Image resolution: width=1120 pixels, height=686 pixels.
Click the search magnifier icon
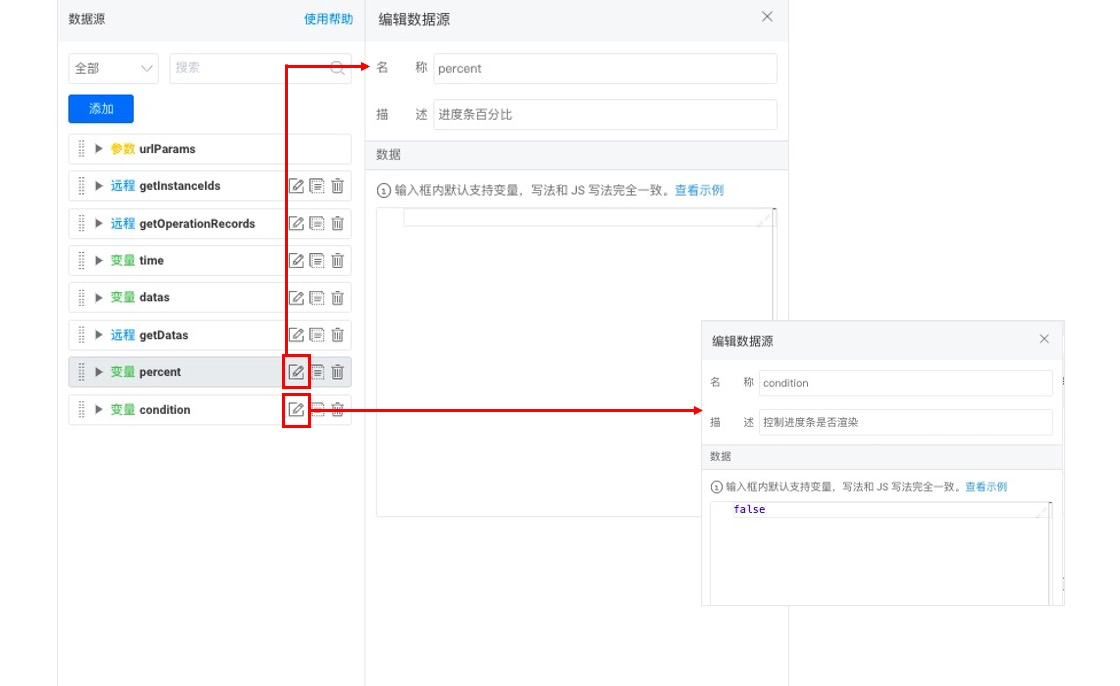pyautogui.click(x=337, y=69)
